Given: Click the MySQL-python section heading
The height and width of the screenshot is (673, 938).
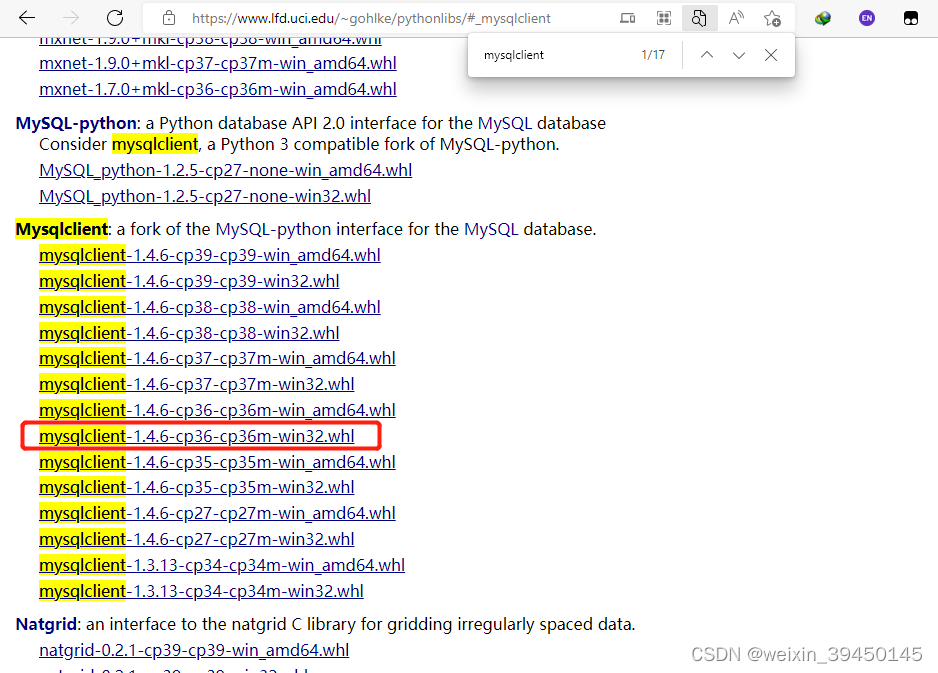Looking at the screenshot, I should point(77,123).
